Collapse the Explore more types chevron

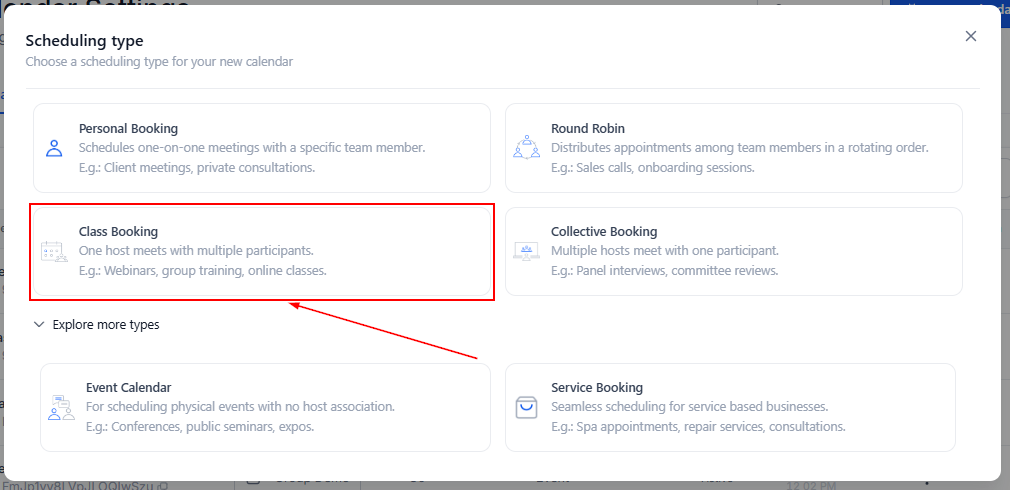point(39,325)
